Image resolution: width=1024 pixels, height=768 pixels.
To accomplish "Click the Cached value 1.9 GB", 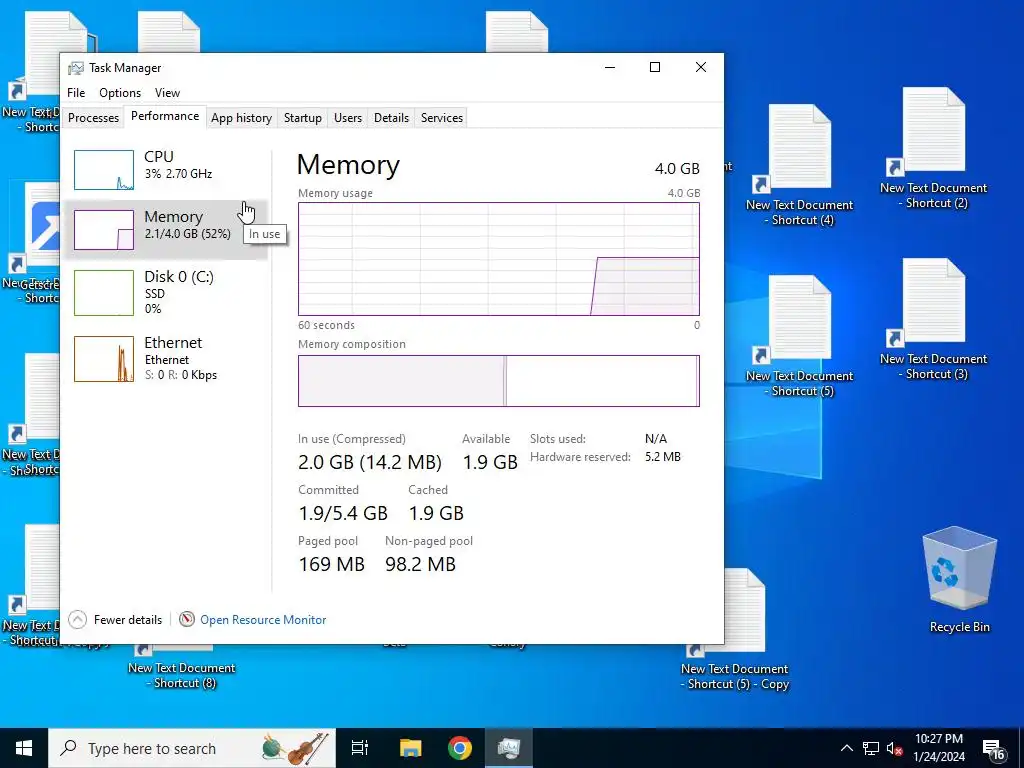I will pos(436,513).
